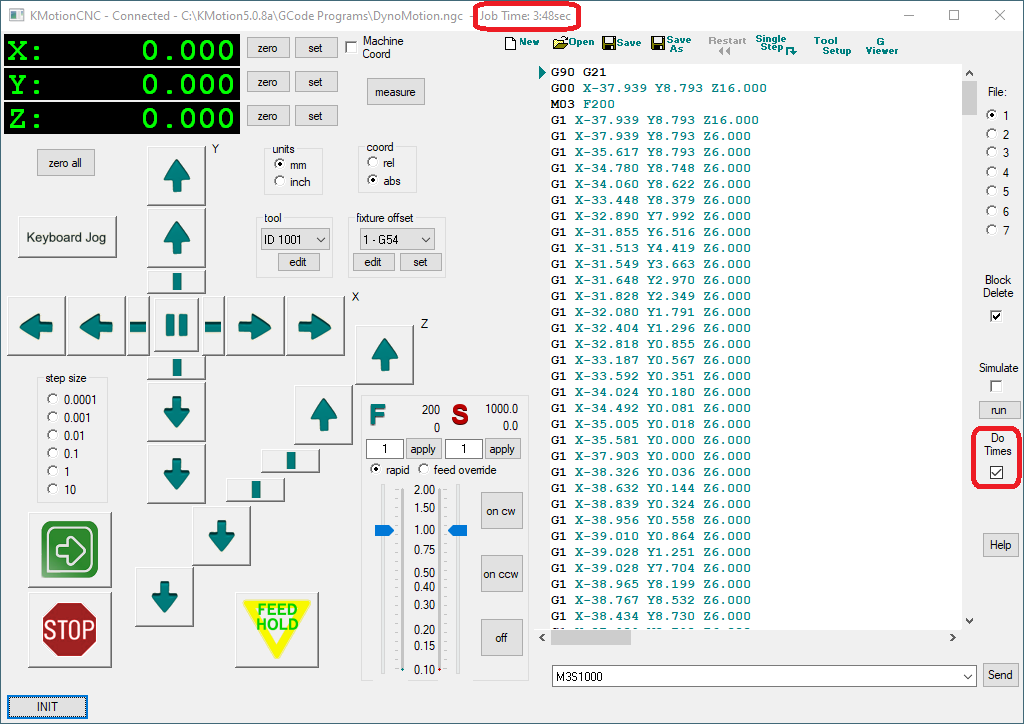
Task: Open the fixture offset G54 dropdown
Action: pos(425,240)
